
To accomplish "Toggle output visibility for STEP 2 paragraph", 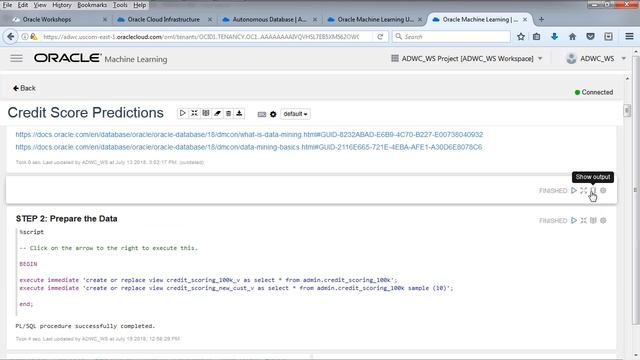I will point(593,220).
